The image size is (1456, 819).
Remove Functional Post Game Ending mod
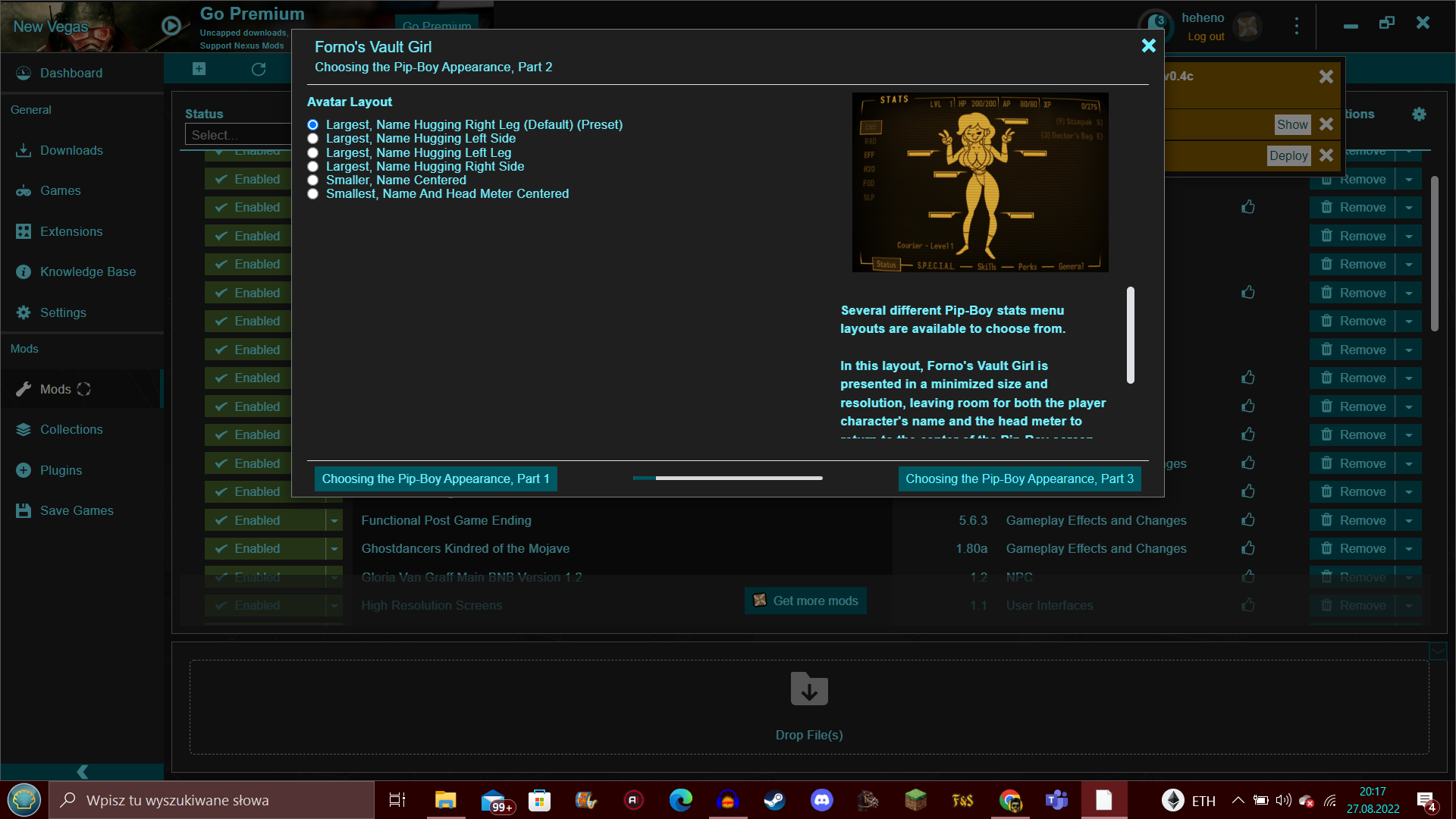(1352, 520)
